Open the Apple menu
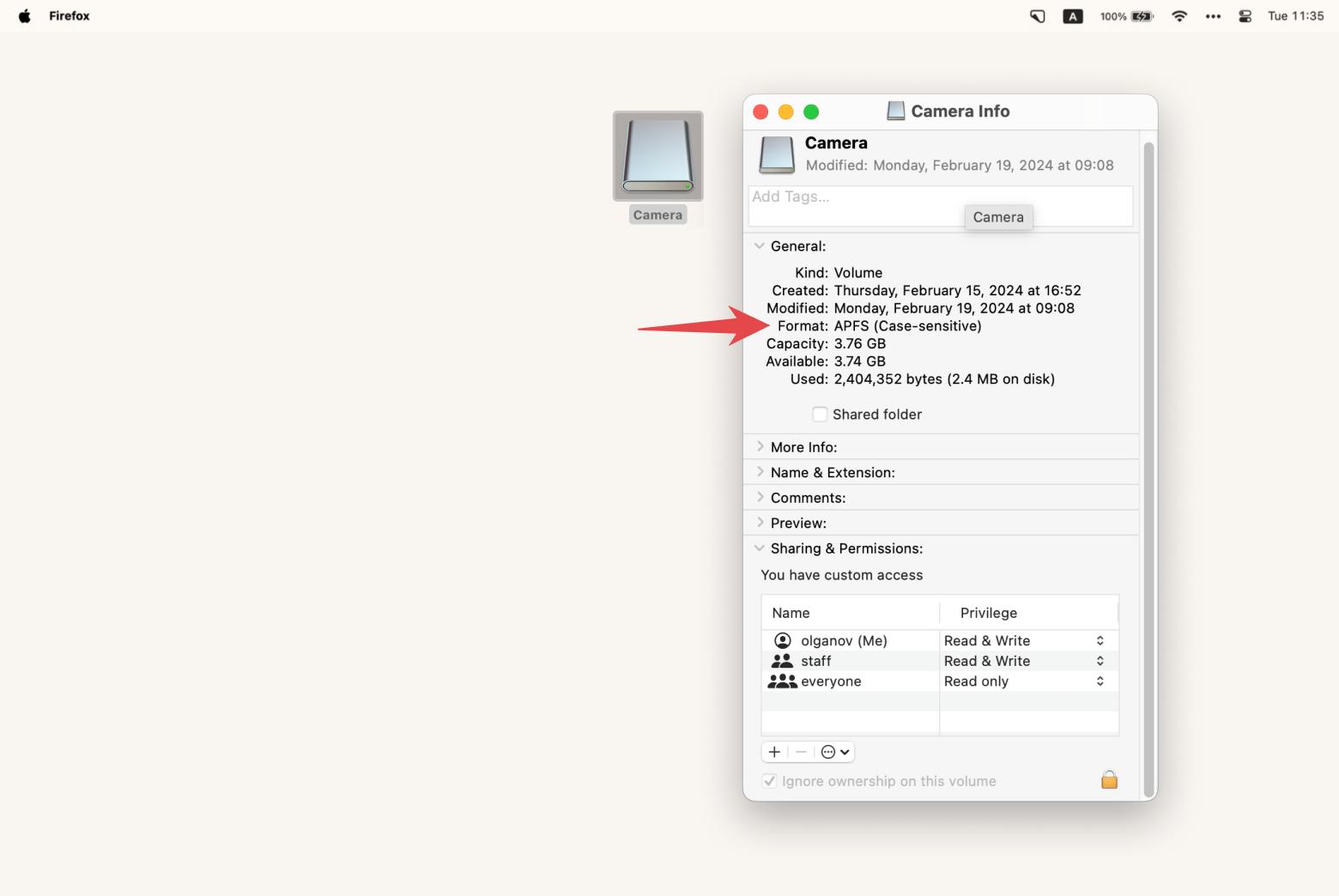 click(x=25, y=16)
